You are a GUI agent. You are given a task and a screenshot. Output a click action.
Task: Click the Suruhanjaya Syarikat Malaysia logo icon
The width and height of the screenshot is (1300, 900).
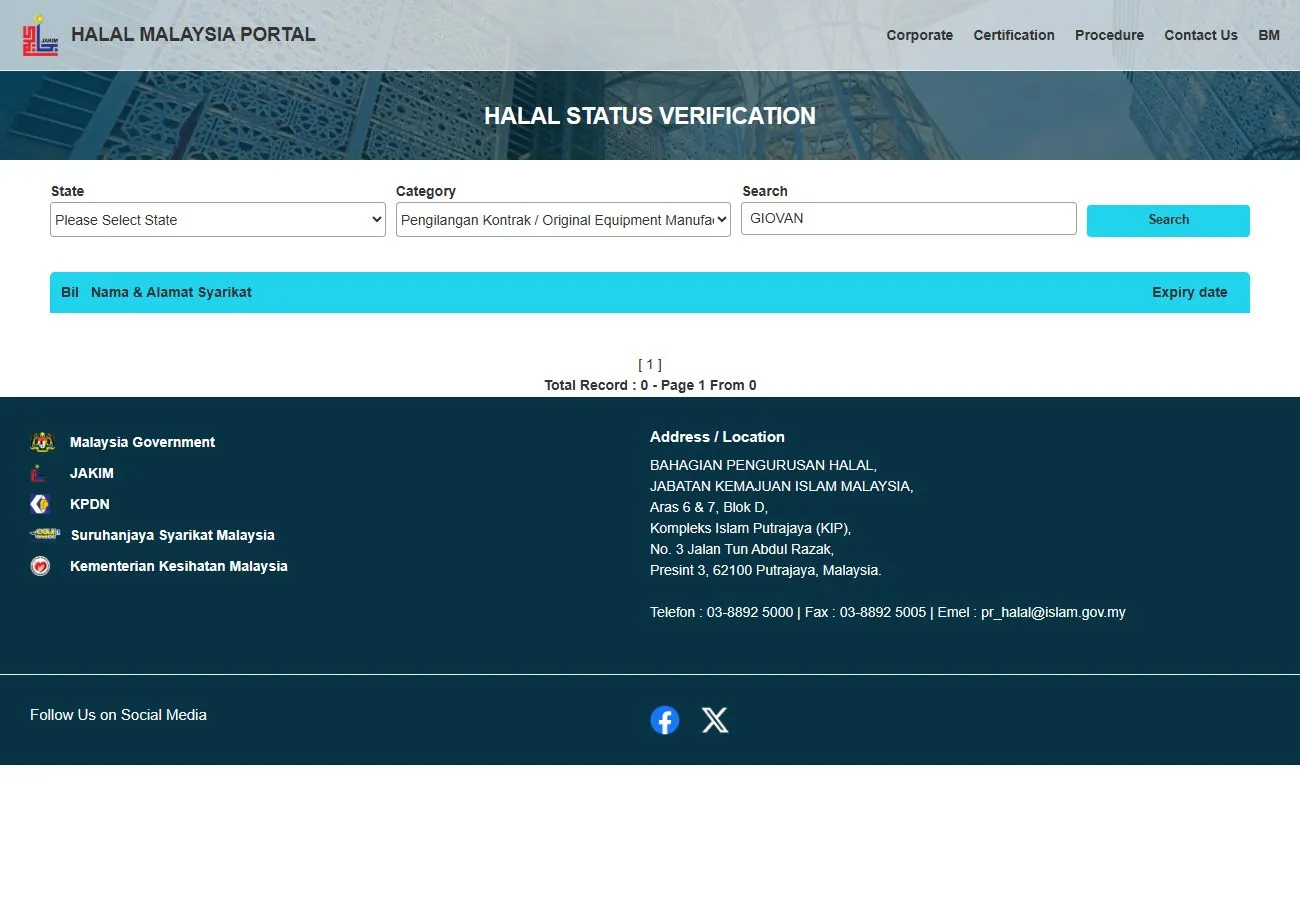tap(44, 534)
